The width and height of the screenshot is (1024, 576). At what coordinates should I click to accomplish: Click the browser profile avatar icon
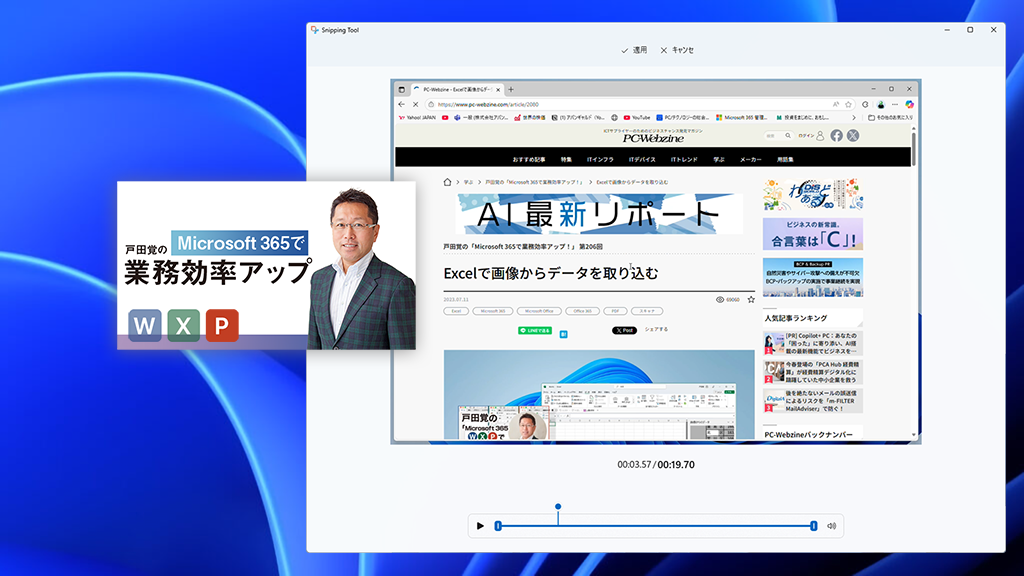tap(880, 104)
